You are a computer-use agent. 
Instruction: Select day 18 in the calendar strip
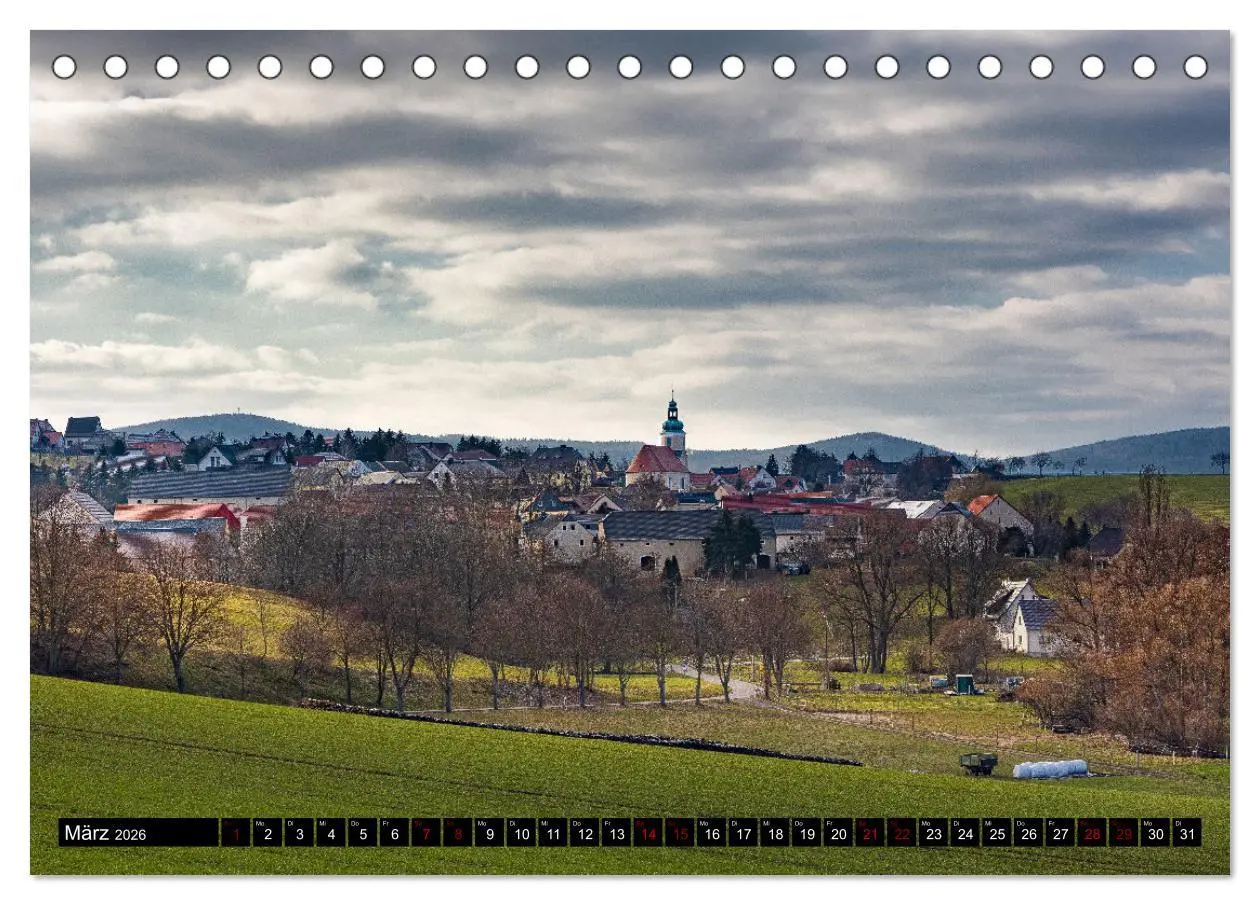(775, 833)
